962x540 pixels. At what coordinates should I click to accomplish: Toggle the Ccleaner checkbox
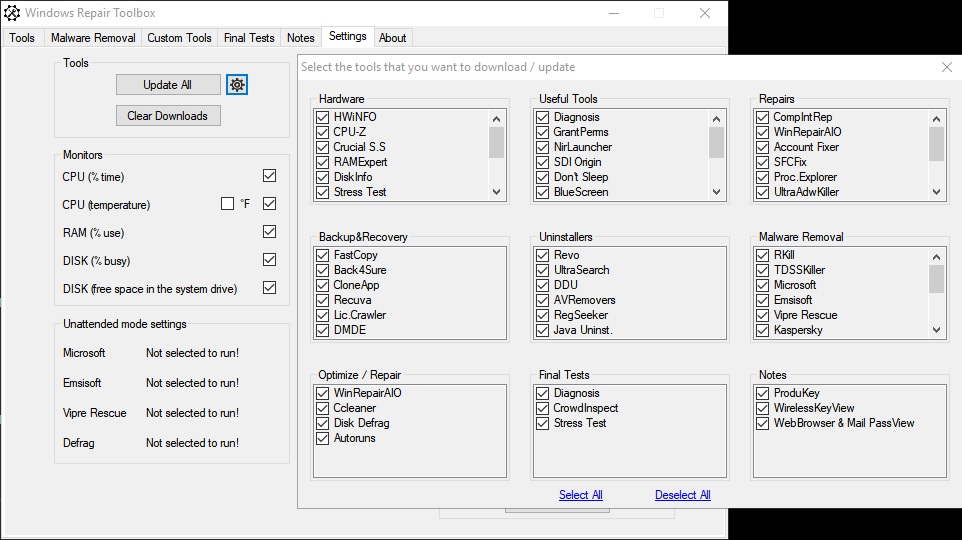click(323, 408)
